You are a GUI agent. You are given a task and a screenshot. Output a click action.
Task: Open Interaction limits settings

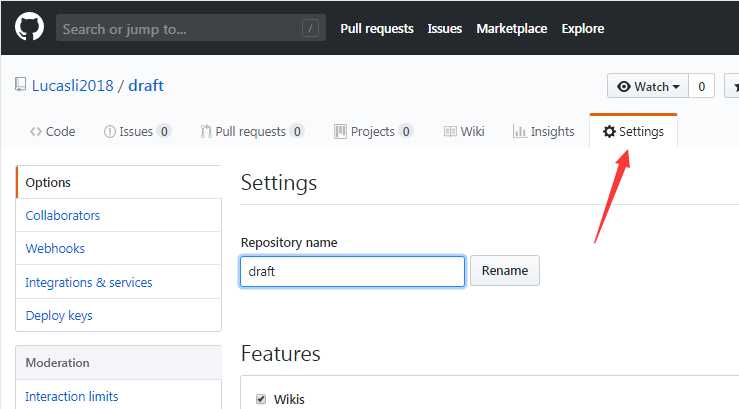[x=118, y=396]
